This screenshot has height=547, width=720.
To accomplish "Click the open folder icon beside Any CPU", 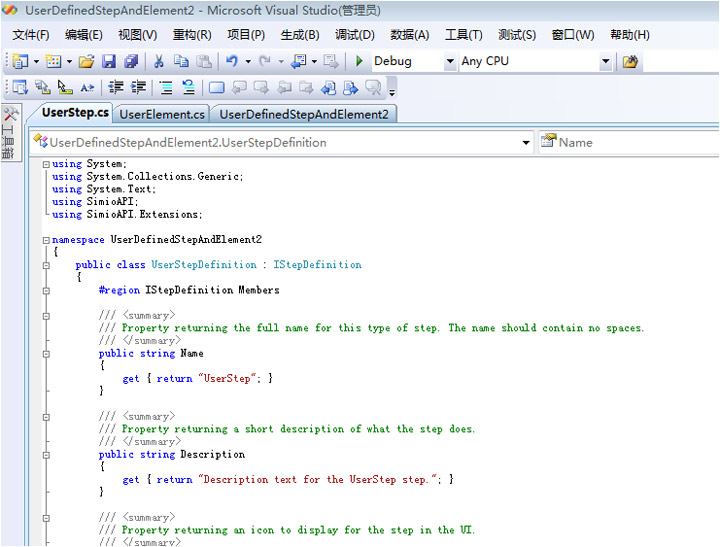I will coord(630,62).
